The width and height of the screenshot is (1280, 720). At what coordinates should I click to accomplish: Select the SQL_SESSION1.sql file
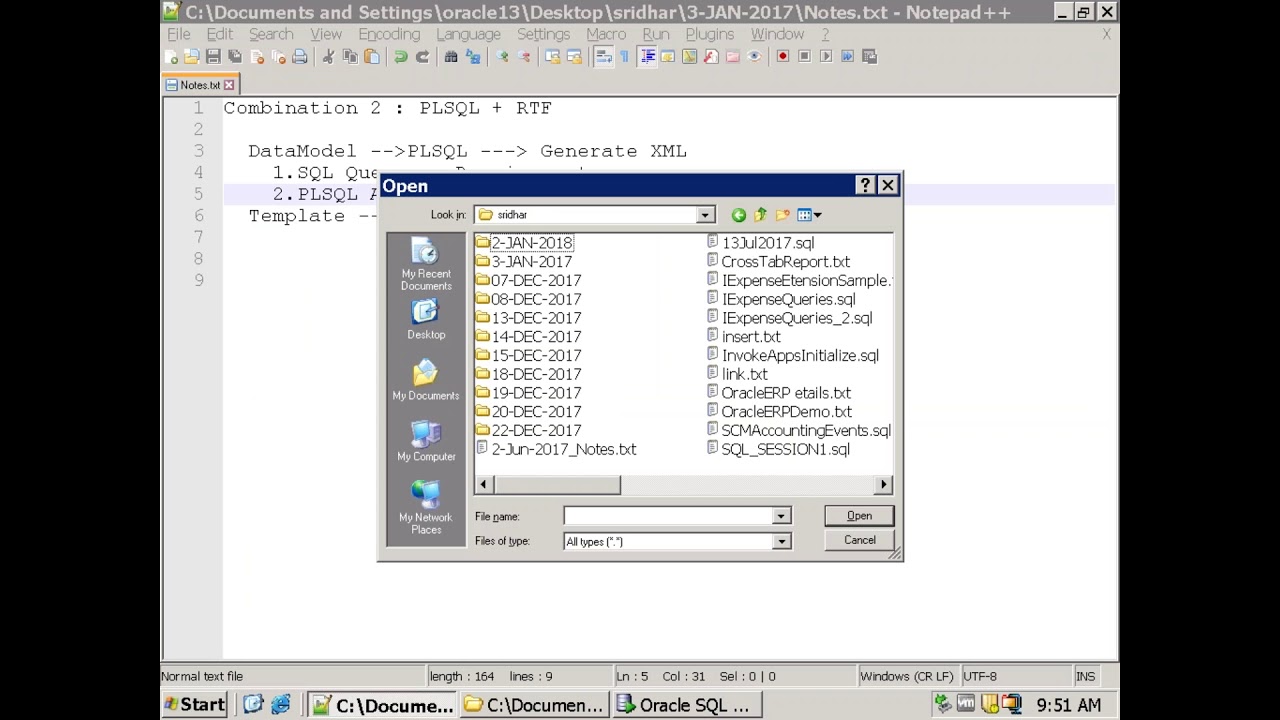click(778, 450)
